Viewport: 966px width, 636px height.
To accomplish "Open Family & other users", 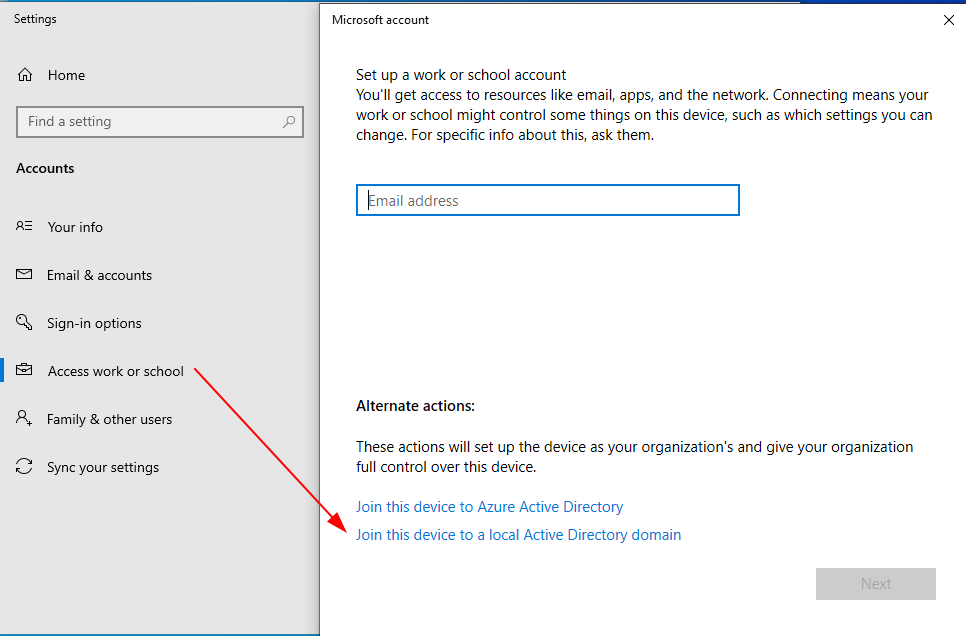I will [x=110, y=419].
